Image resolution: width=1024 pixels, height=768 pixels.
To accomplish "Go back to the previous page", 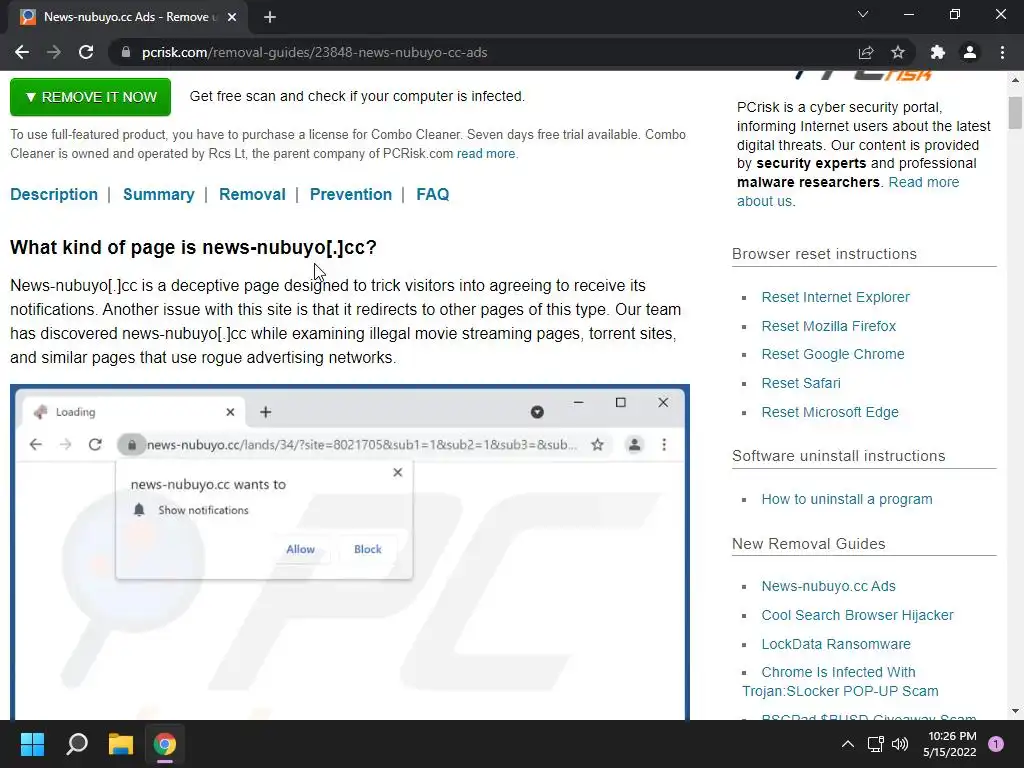I will 22,52.
